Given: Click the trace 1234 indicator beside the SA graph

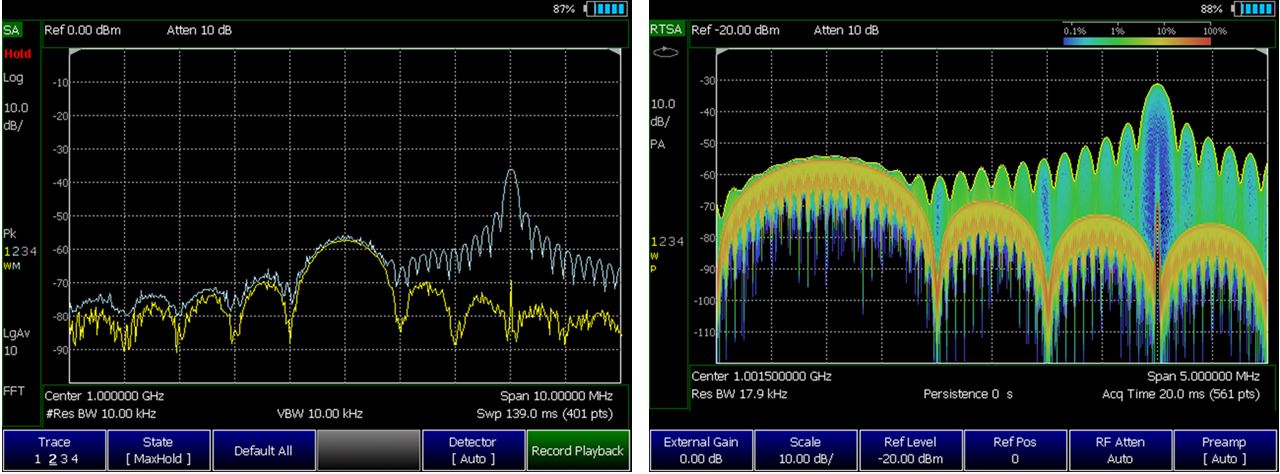Looking at the screenshot, I should coord(20,251).
